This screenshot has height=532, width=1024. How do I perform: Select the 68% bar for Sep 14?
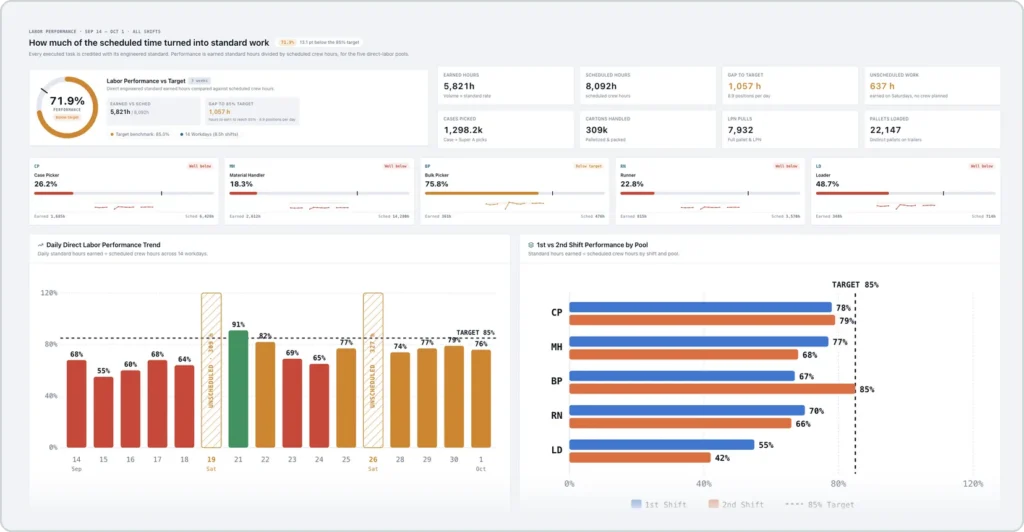(x=76, y=404)
